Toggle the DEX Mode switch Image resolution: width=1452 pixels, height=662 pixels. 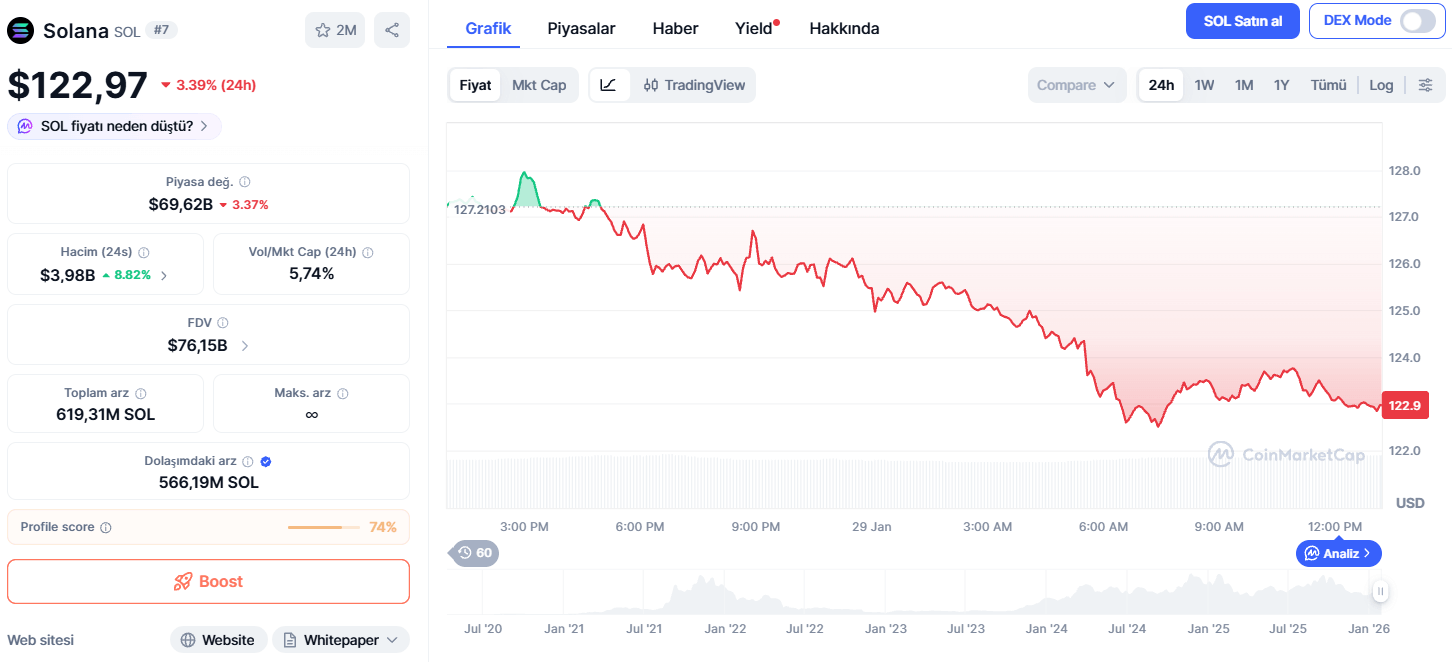(x=1417, y=21)
